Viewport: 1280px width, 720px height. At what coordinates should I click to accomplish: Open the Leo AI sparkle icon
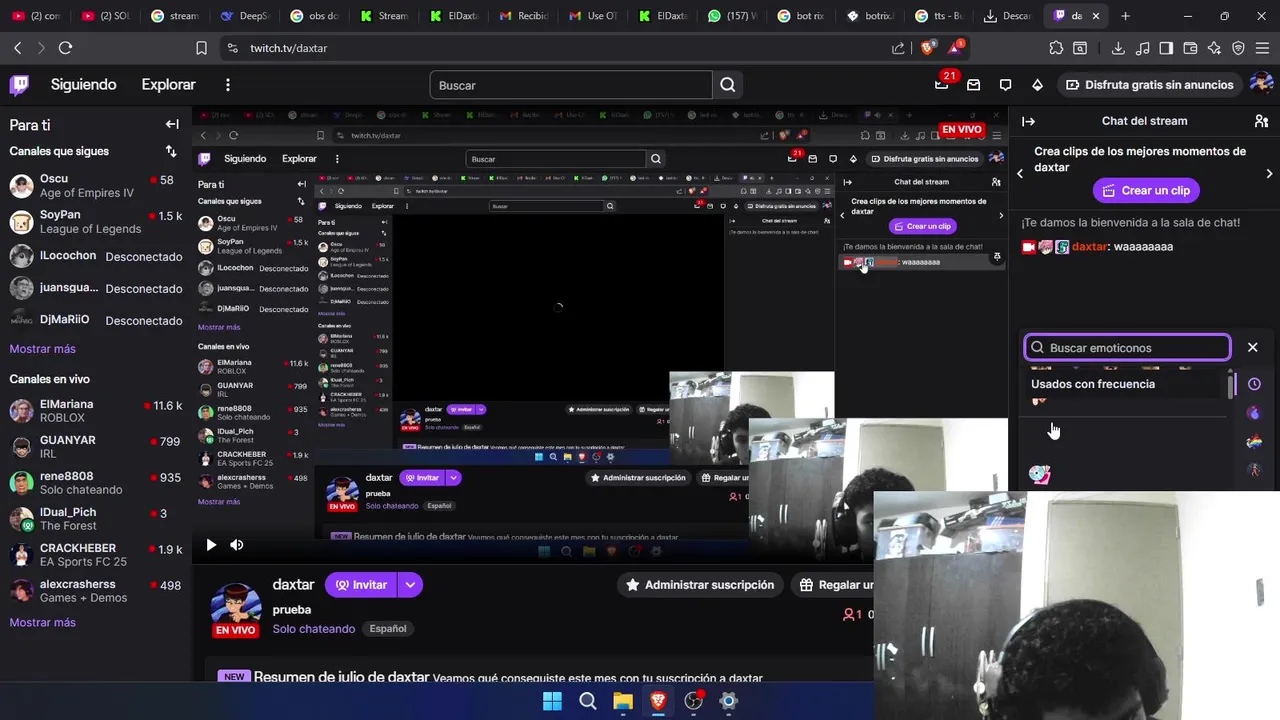click(1214, 48)
